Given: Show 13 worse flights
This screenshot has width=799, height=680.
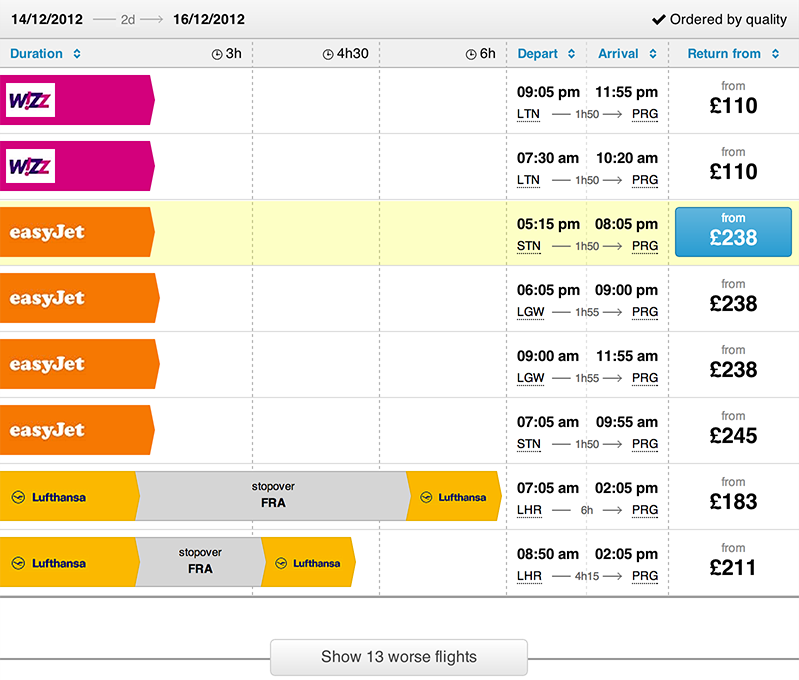Looking at the screenshot, I should point(399,657).
